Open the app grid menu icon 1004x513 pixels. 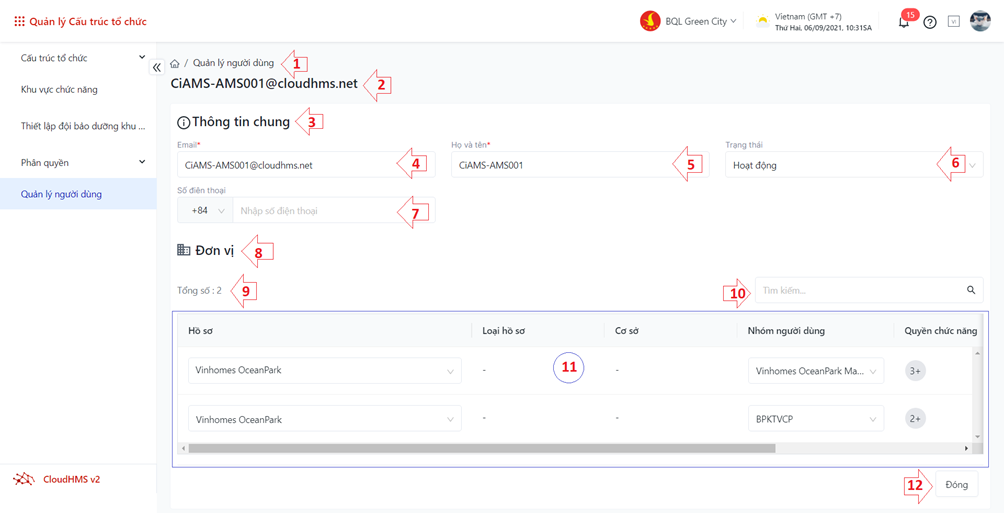[x=20, y=22]
